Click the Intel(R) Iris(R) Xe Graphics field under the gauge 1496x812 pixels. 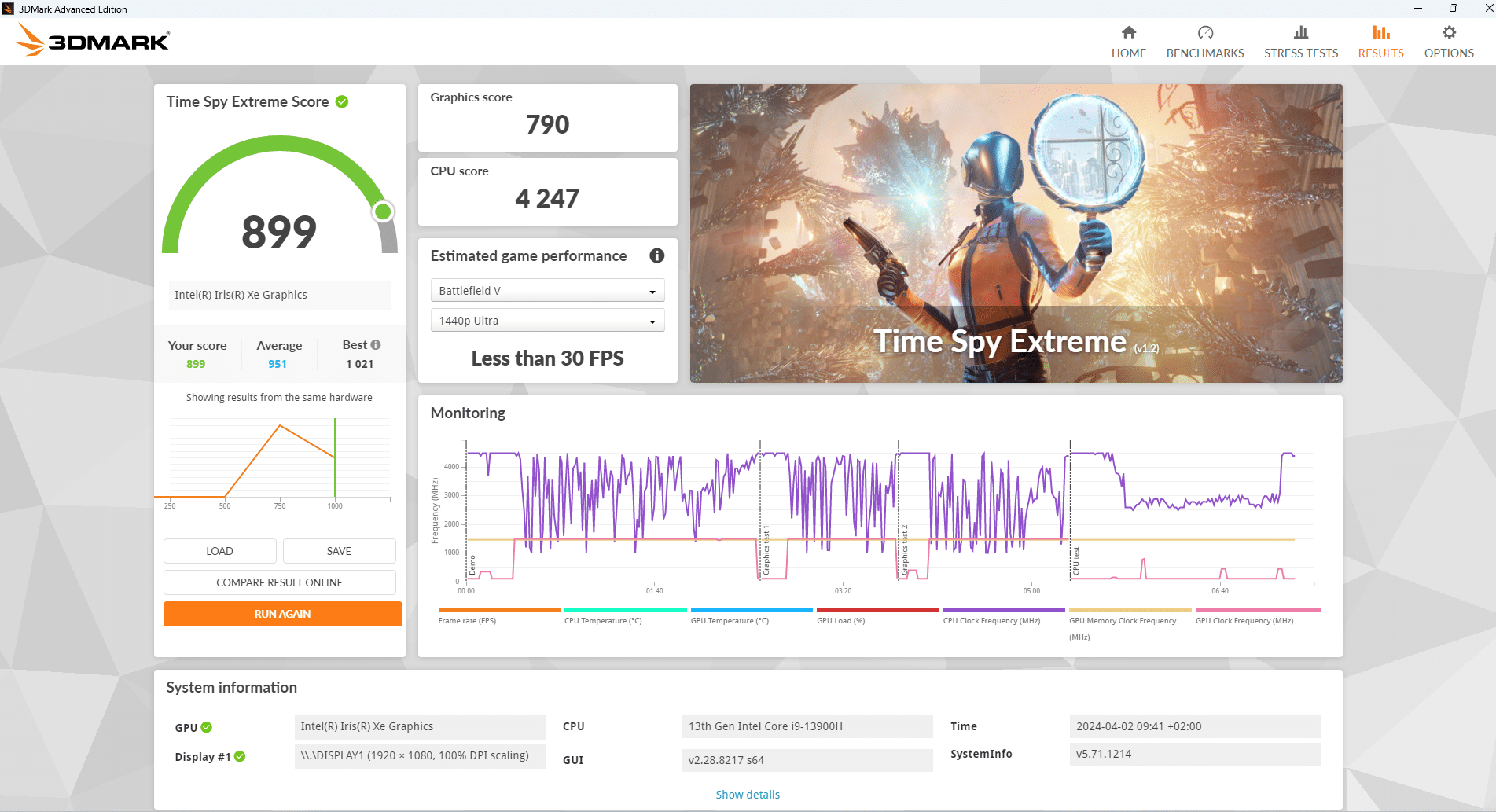pyautogui.click(x=280, y=295)
